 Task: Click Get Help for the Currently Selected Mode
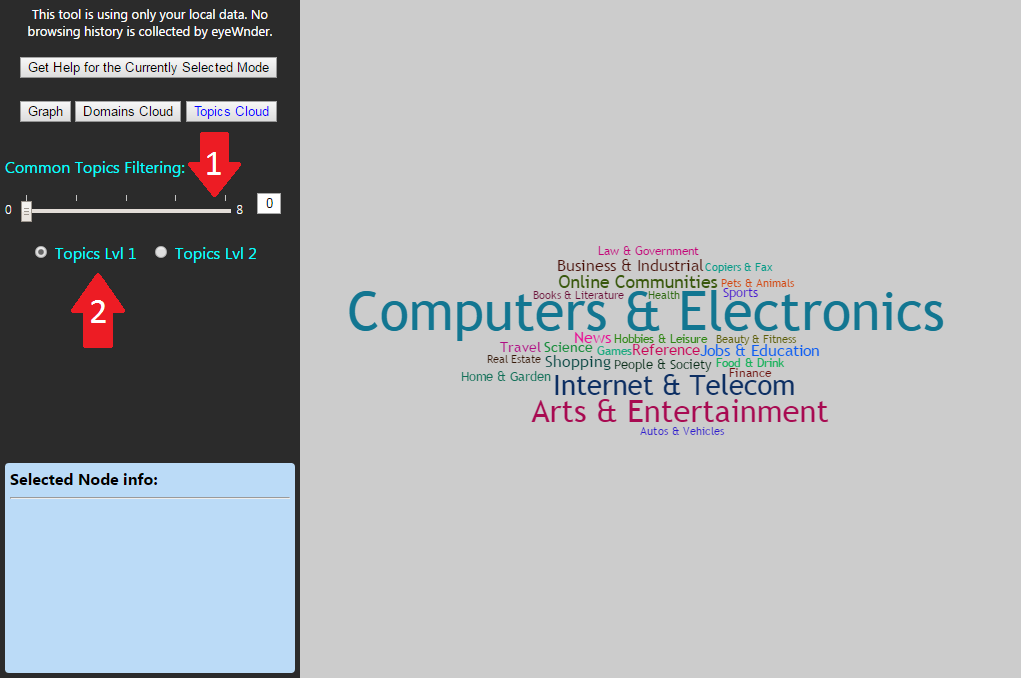coord(148,68)
